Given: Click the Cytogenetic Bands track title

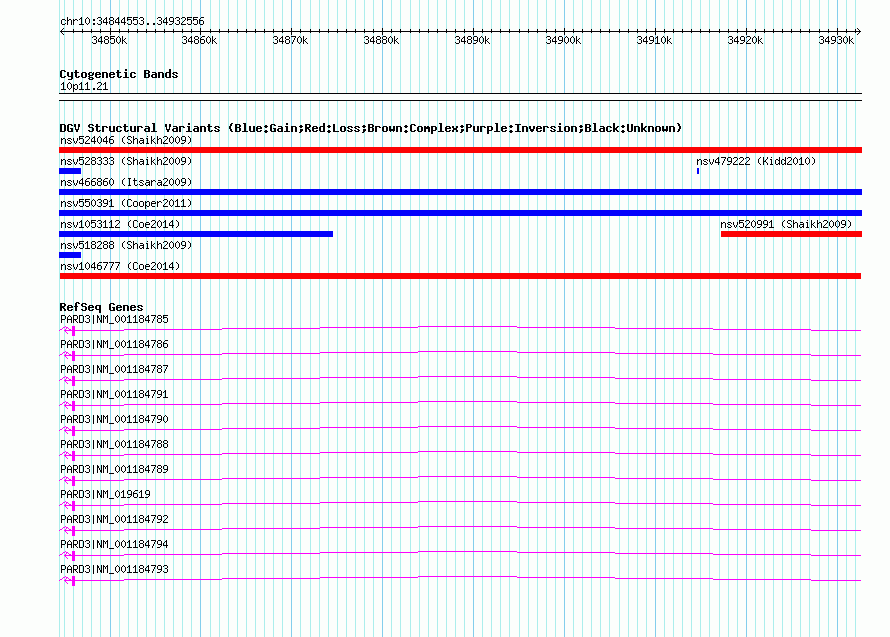Looking at the screenshot, I should pos(119,74).
